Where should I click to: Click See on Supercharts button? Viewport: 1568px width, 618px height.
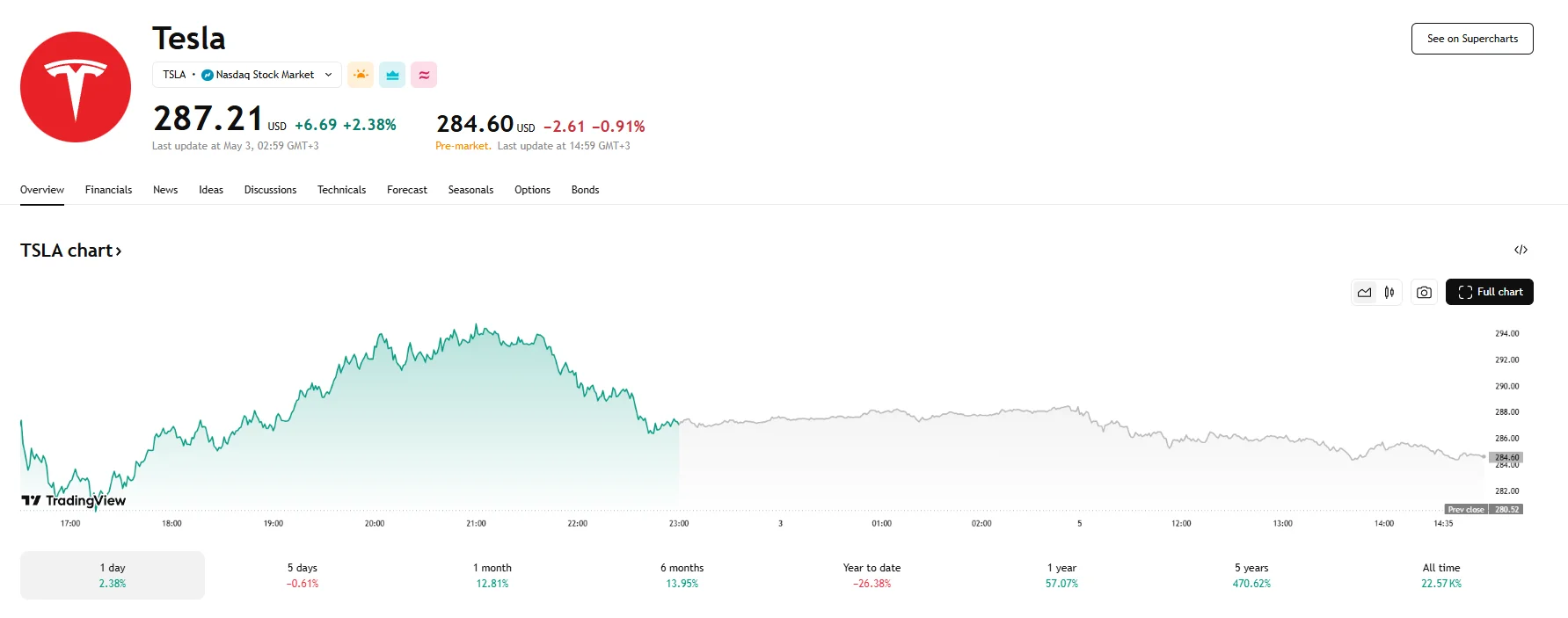coord(1472,39)
